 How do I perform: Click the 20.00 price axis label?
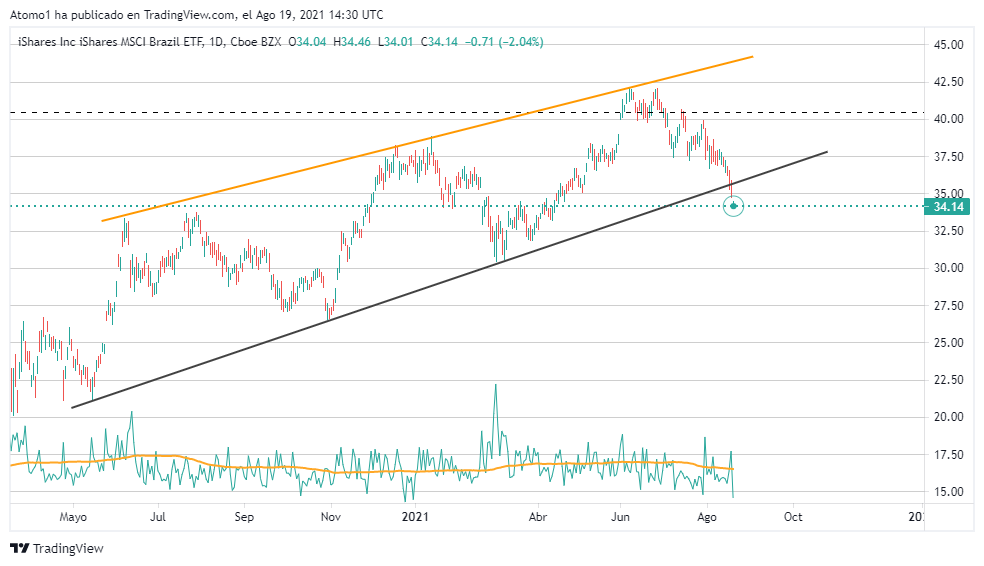point(948,417)
